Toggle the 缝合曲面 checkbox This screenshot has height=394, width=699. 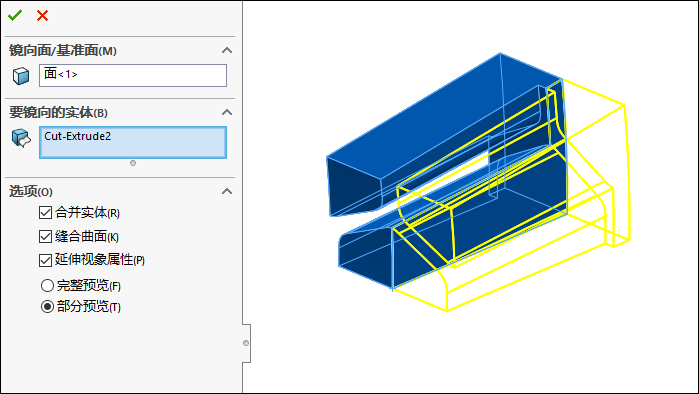tap(45, 236)
